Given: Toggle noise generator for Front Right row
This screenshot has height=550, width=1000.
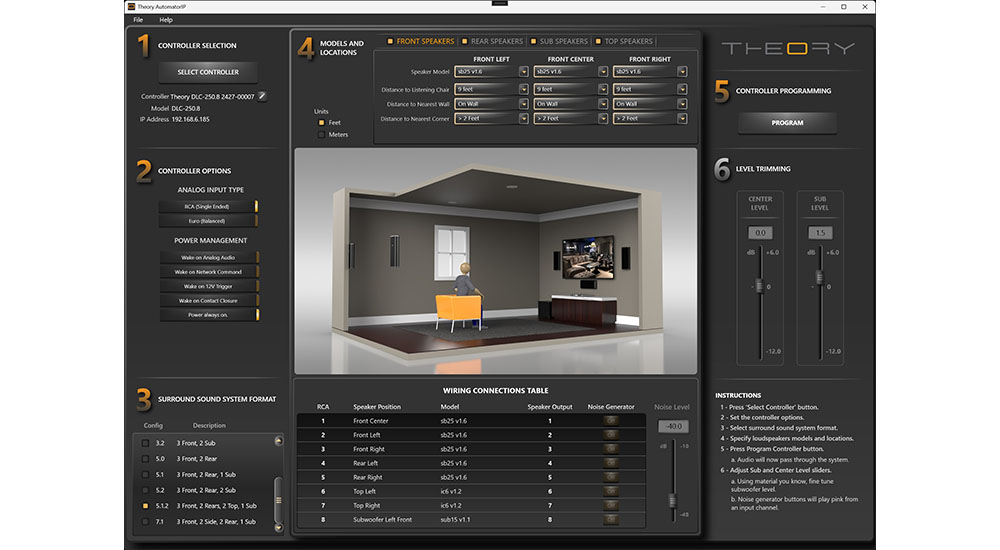Looking at the screenshot, I should click(x=610, y=449).
